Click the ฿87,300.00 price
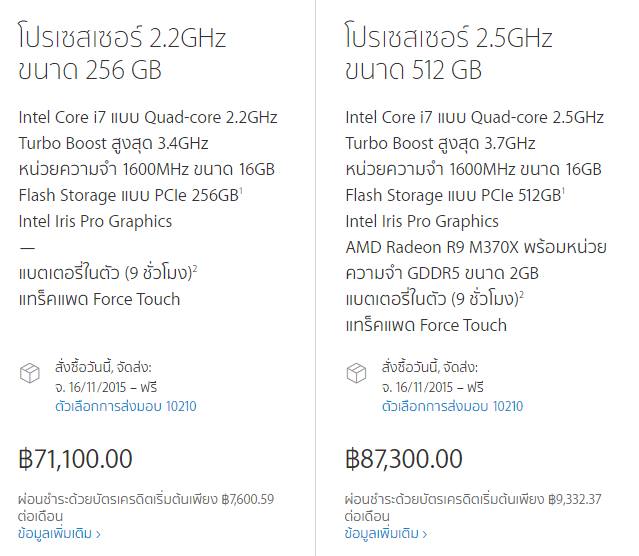639x556 pixels. tap(404, 460)
